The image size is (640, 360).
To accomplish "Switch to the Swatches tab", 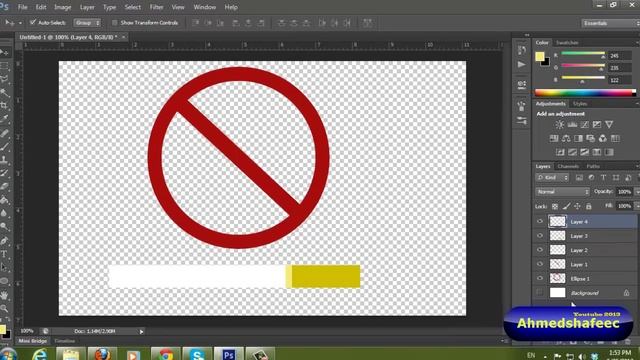I will [x=567, y=42].
